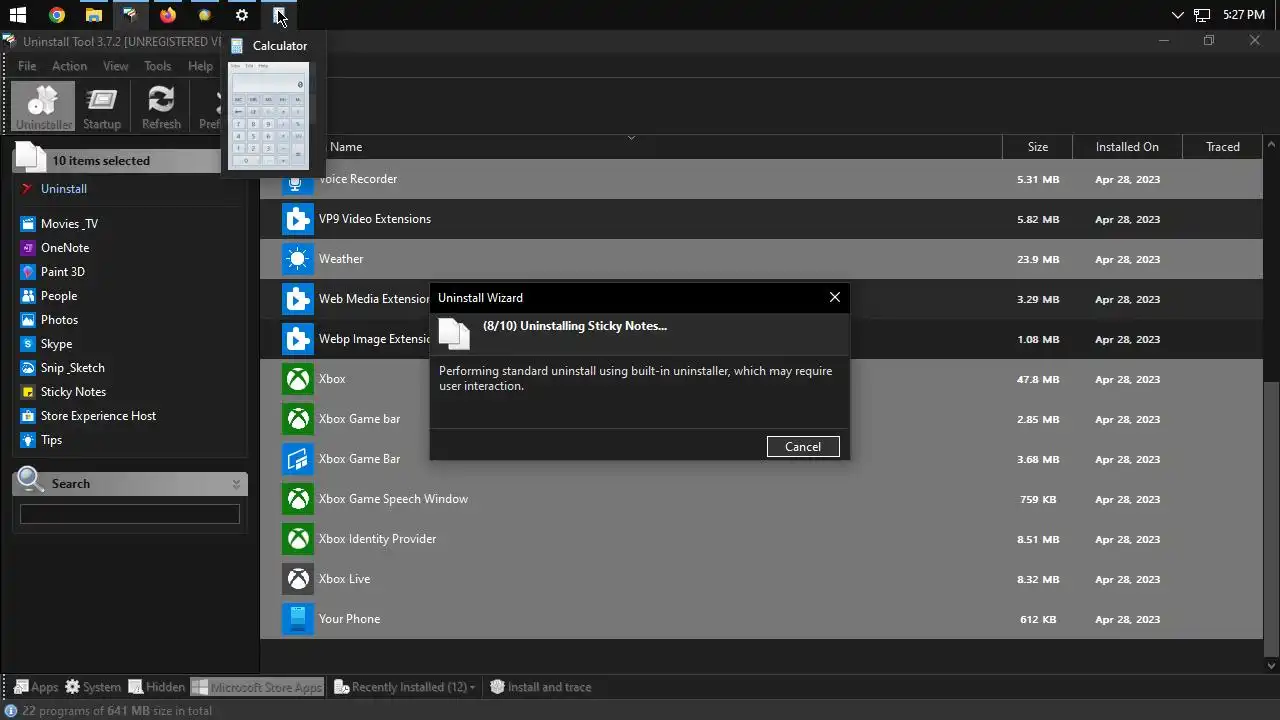
Task: Open Settings gear in the taskbar
Action: [x=242, y=15]
